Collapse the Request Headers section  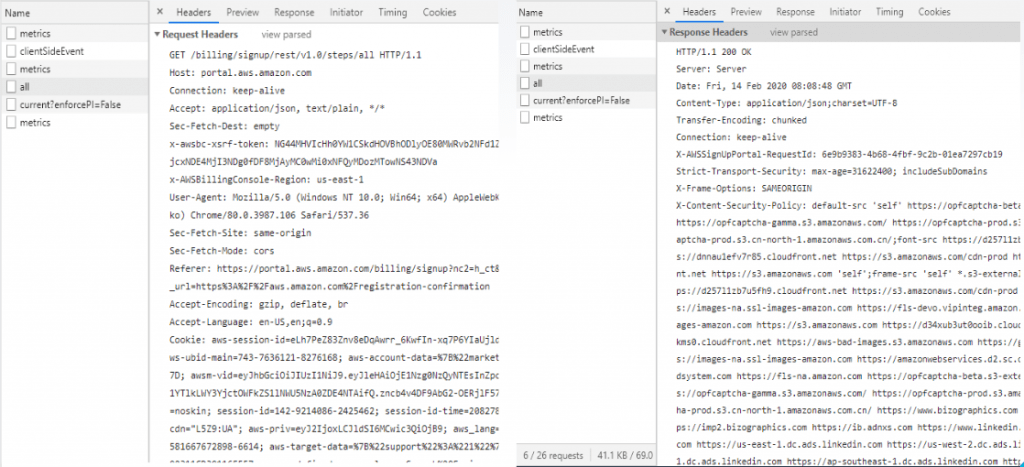point(157,35)
